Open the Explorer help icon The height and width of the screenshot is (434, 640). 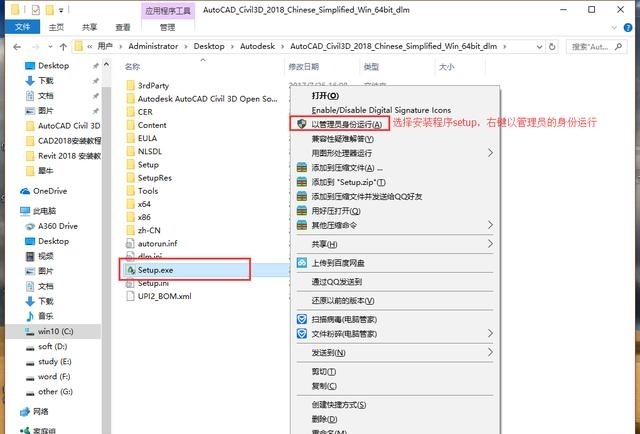click(x=628, y=27)
